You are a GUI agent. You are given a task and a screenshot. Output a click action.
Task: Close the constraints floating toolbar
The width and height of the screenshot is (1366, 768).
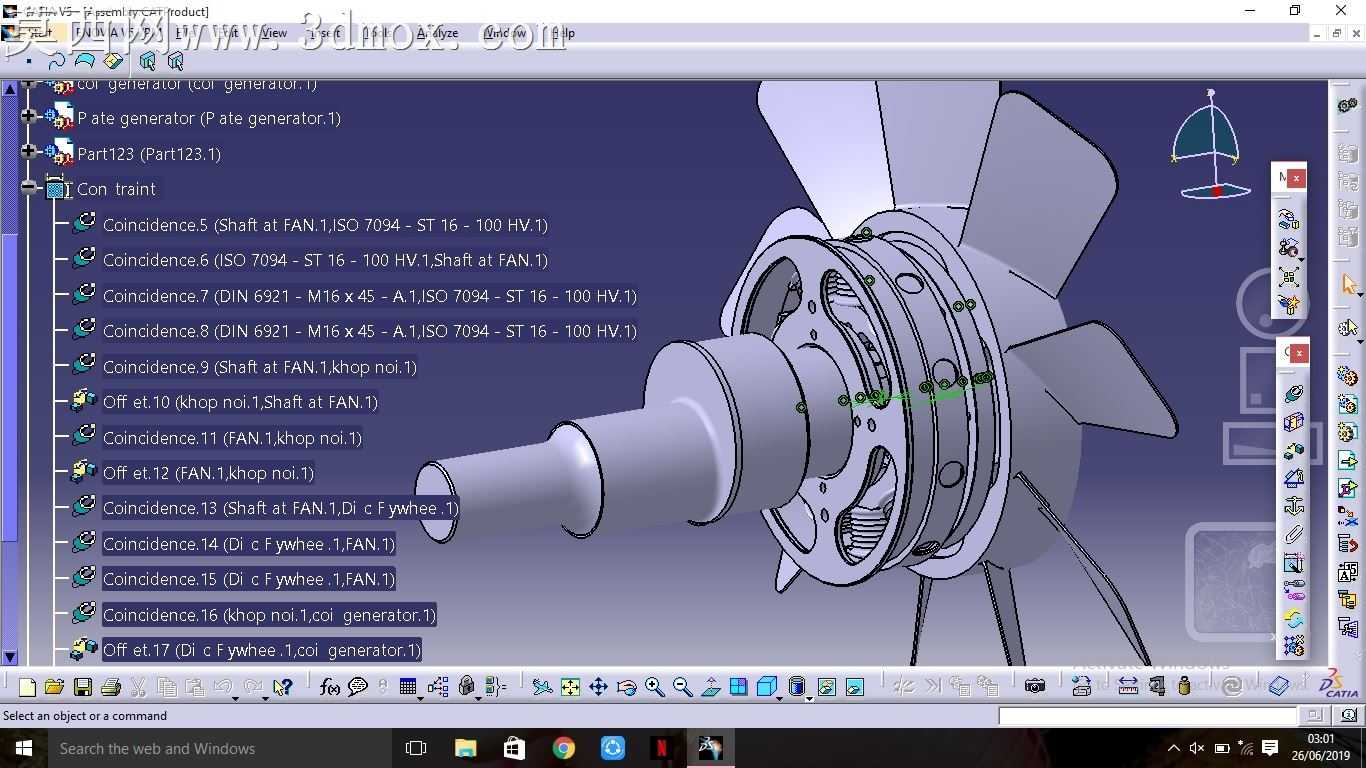coord(1298,353)
